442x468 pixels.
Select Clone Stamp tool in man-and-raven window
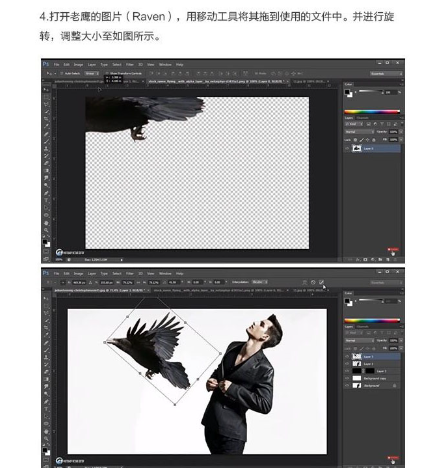[46, 357]
